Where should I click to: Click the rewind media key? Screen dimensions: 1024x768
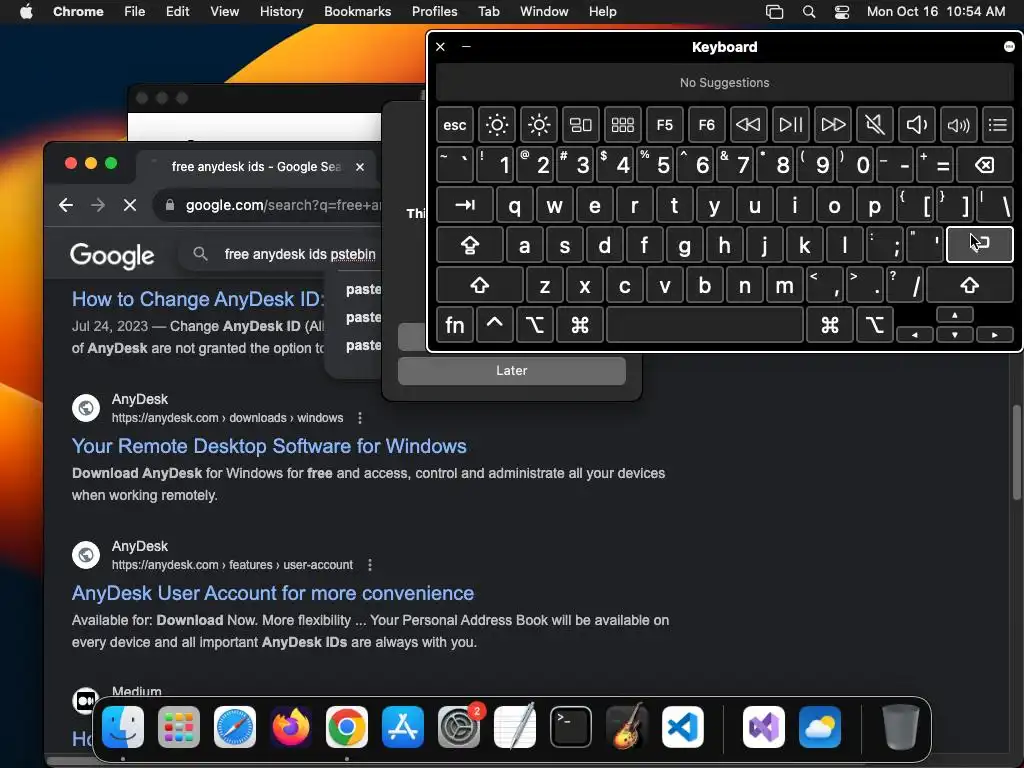(748, 125)
